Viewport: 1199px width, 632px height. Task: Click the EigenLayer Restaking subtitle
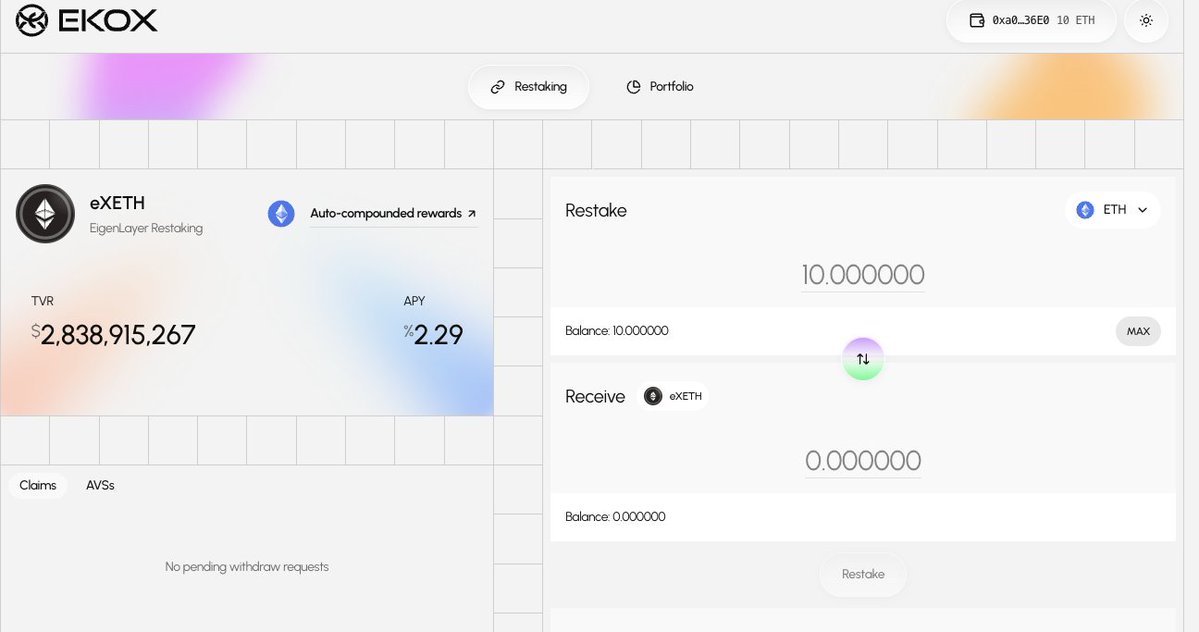(x=146, y=228)
